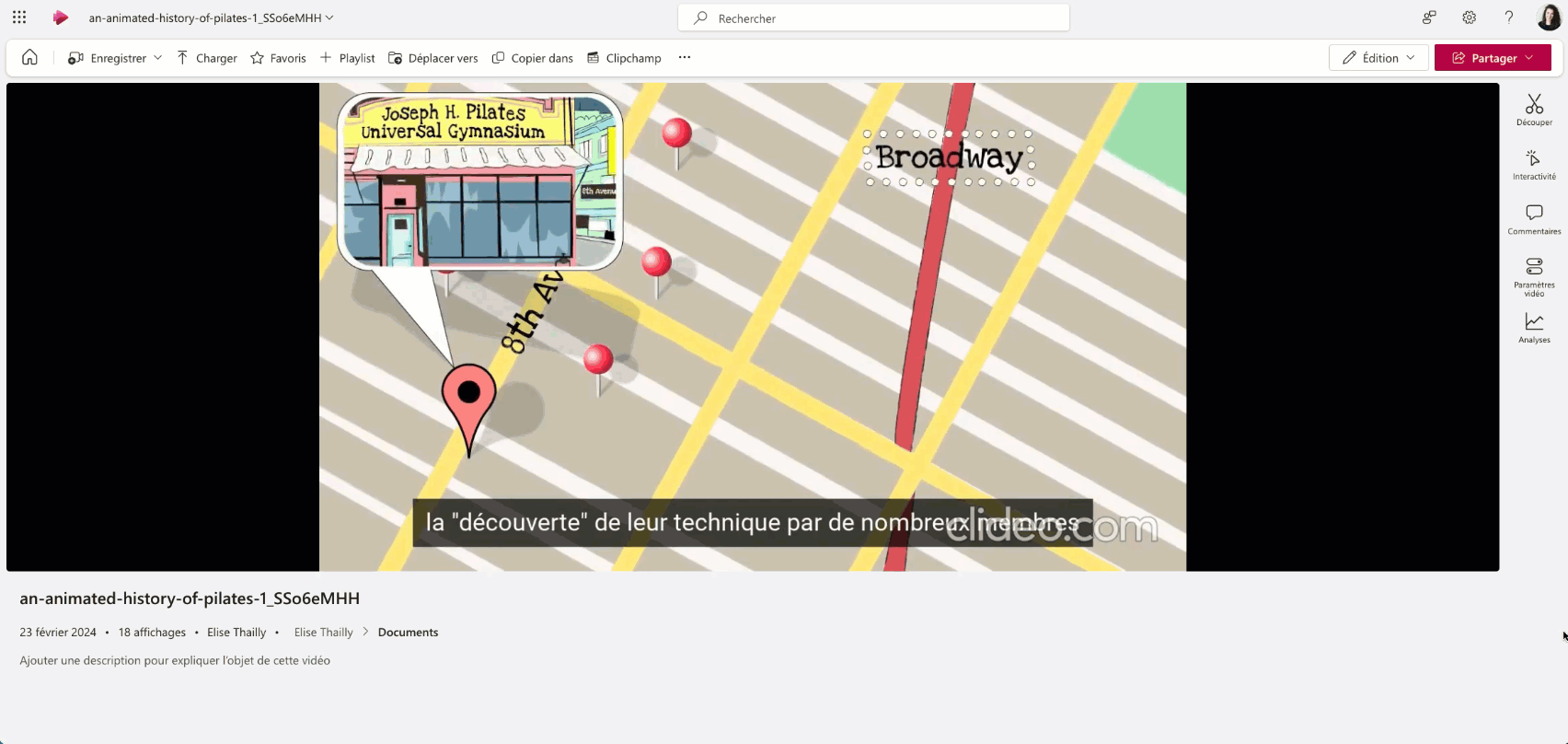
Task: Expand the file name title dropdown
Action: coord(329,18)
